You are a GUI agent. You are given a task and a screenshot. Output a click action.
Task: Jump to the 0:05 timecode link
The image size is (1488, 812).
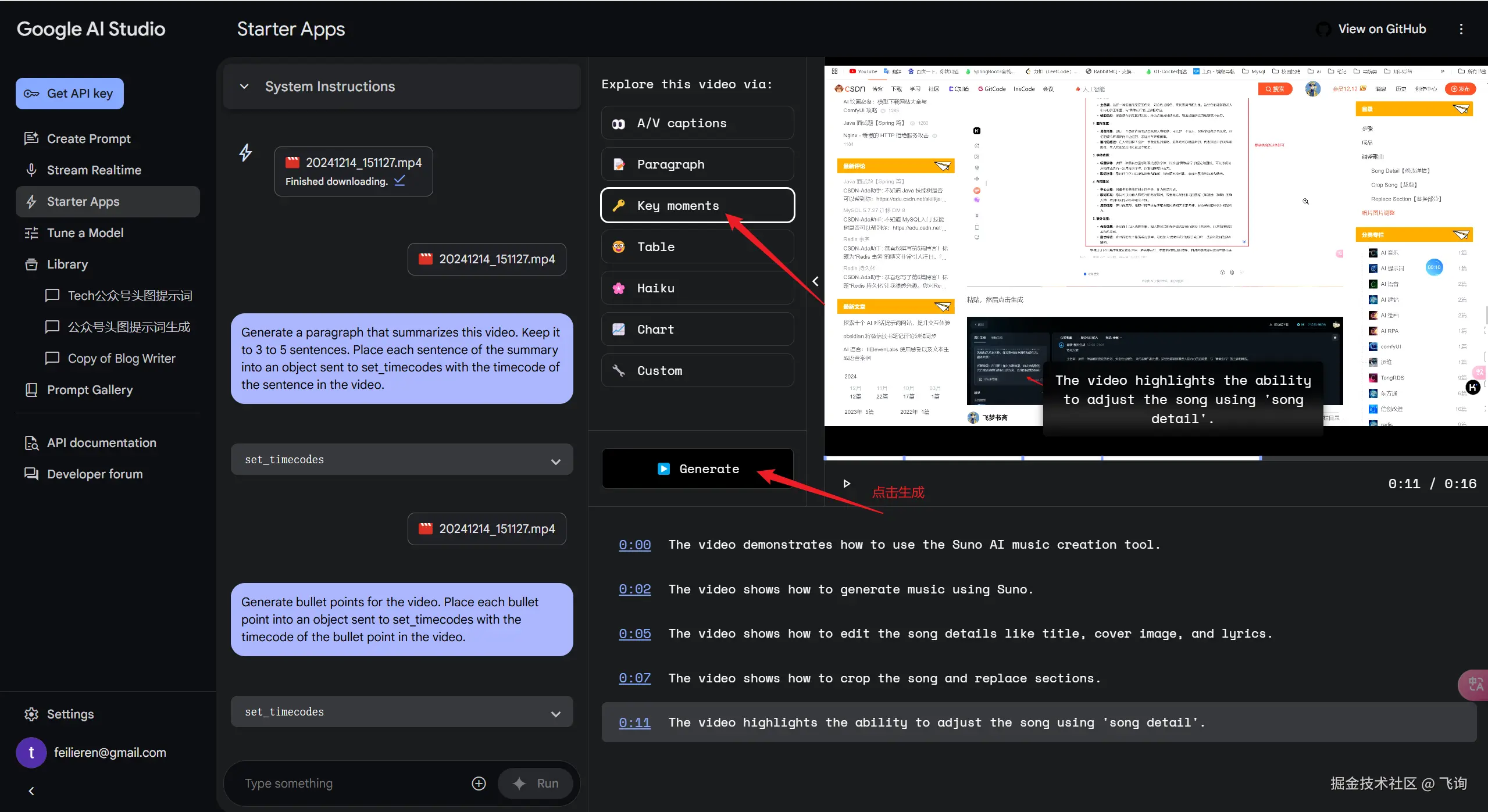tap(634, 634)
